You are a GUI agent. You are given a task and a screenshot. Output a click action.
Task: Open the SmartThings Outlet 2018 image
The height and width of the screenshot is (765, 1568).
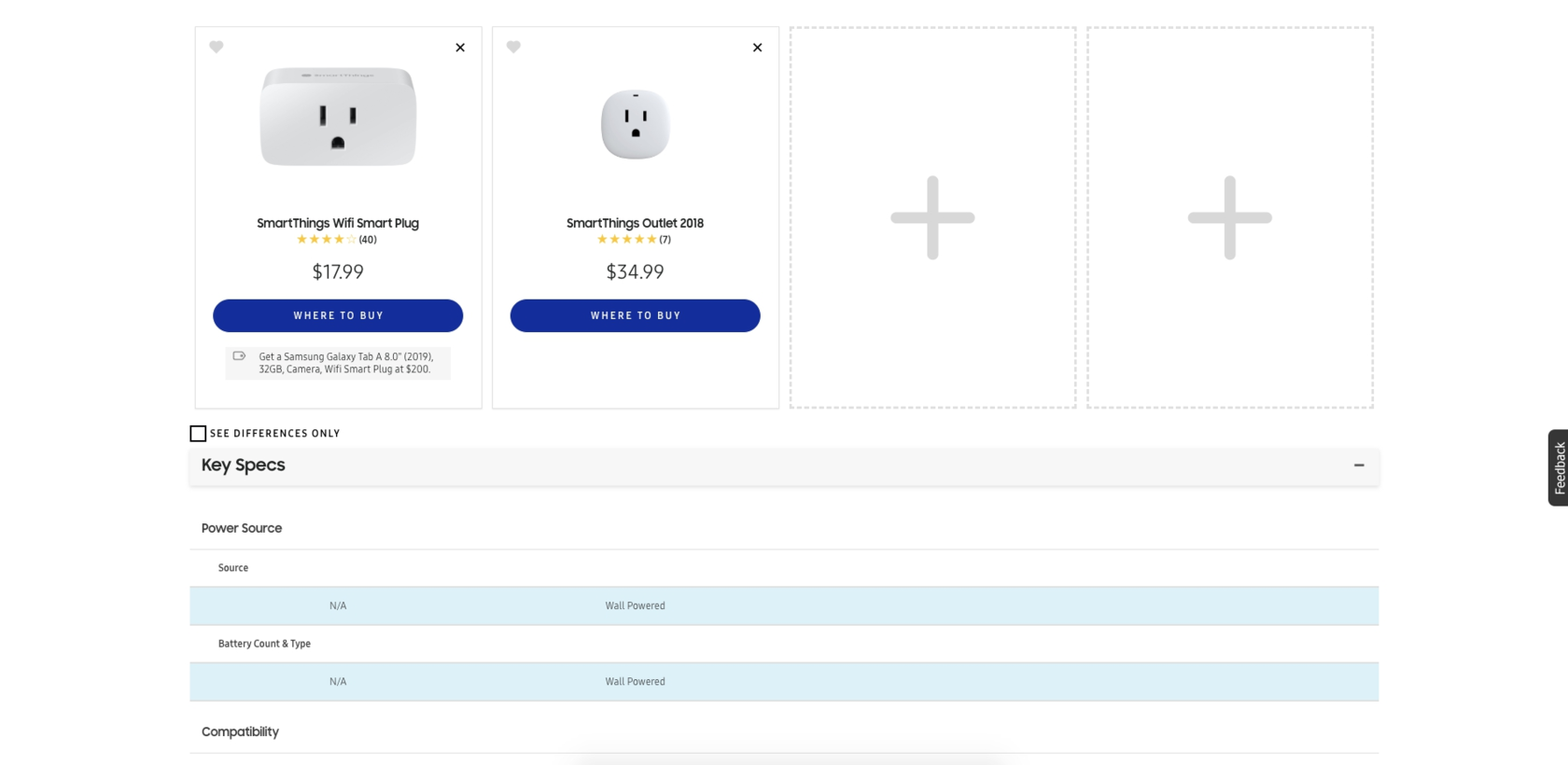pos(636,124)
